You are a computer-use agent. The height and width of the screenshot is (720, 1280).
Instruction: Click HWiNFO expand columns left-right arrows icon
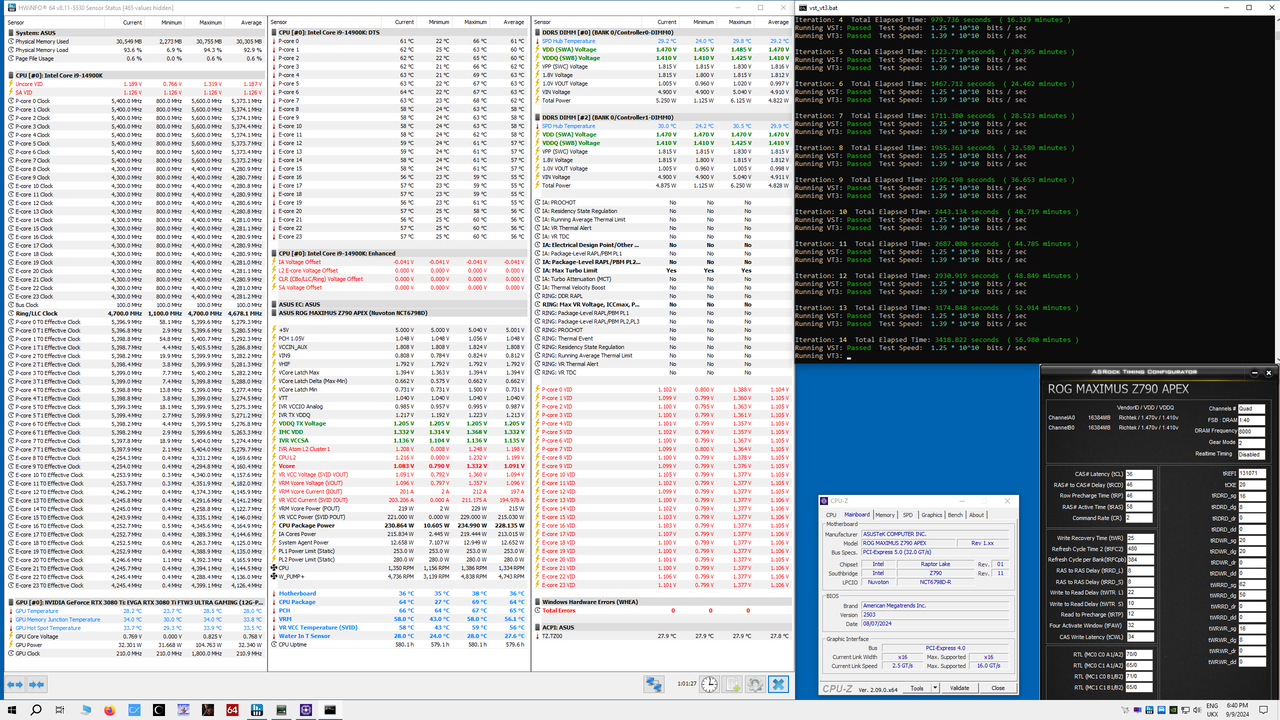coord(13,685)
